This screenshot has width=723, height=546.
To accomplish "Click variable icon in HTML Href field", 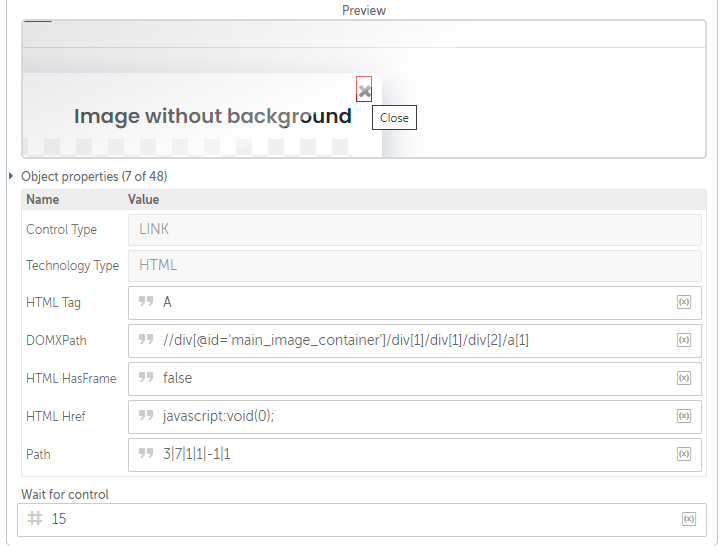I will point(684,416).
